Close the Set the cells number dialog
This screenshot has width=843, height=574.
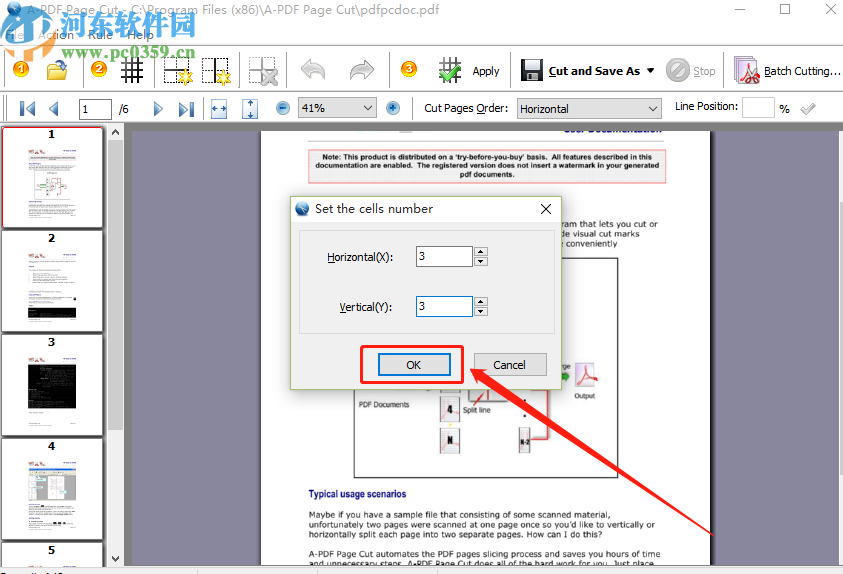pyautogui.click(x=546, y=209)
